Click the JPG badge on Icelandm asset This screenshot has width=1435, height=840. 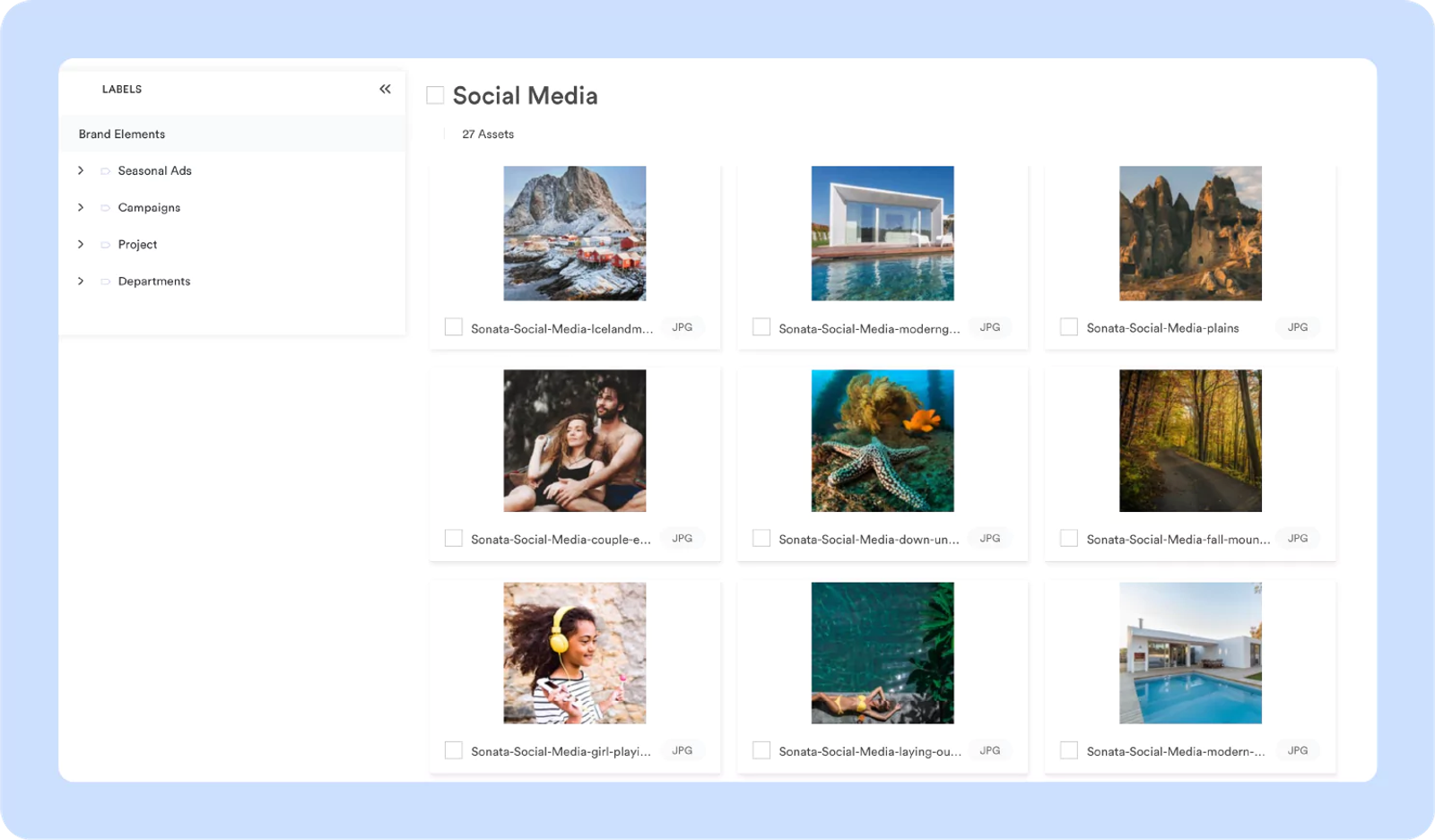(683, 327)
